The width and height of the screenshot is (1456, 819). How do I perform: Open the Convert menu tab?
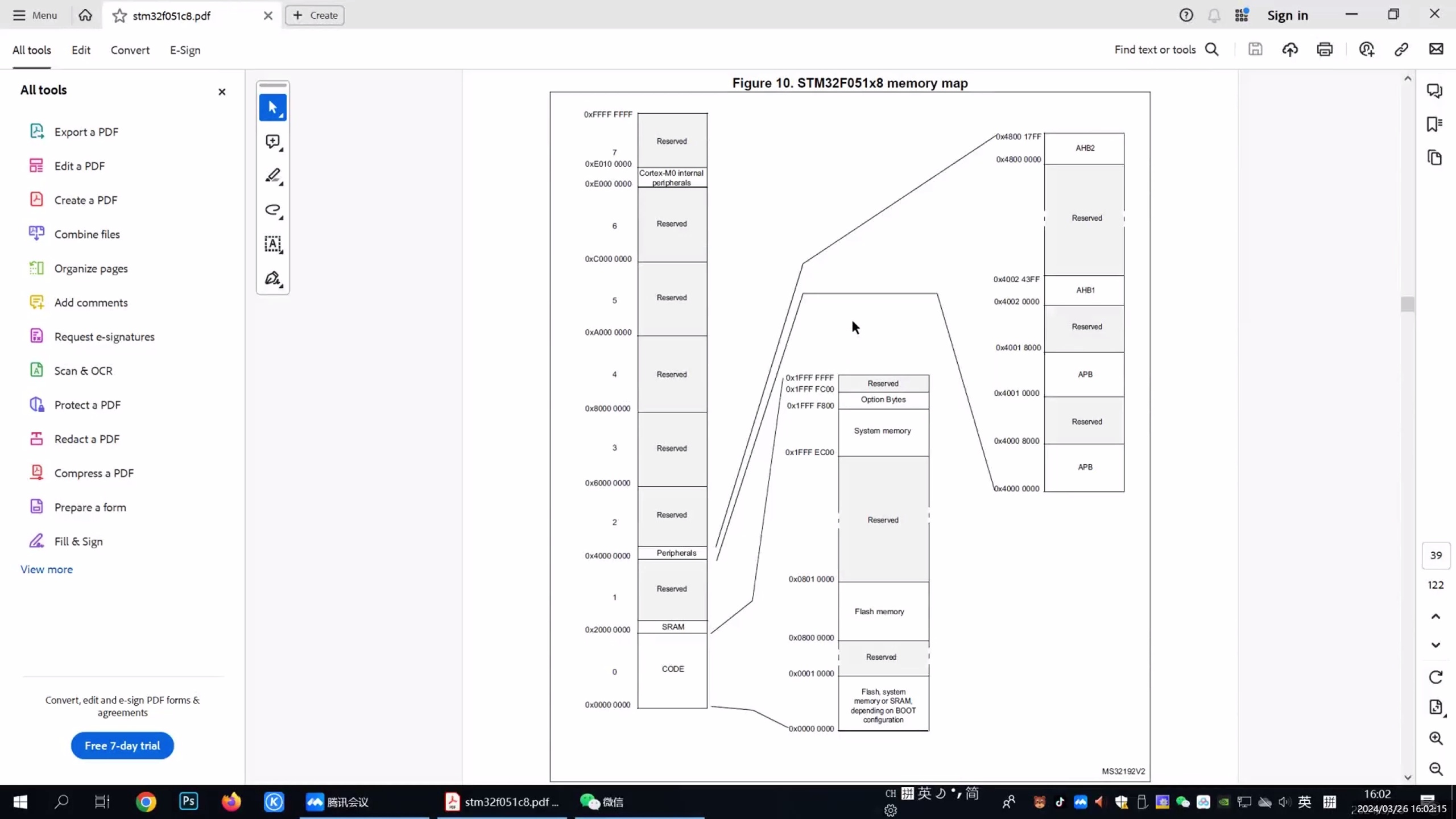[x=130, y=50]
